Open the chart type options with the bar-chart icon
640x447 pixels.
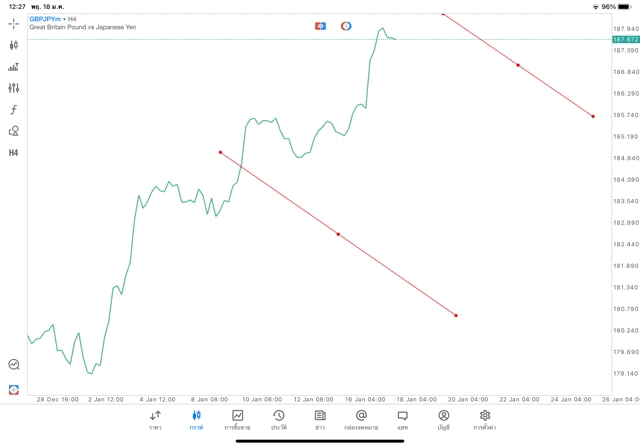pos(14,67)
